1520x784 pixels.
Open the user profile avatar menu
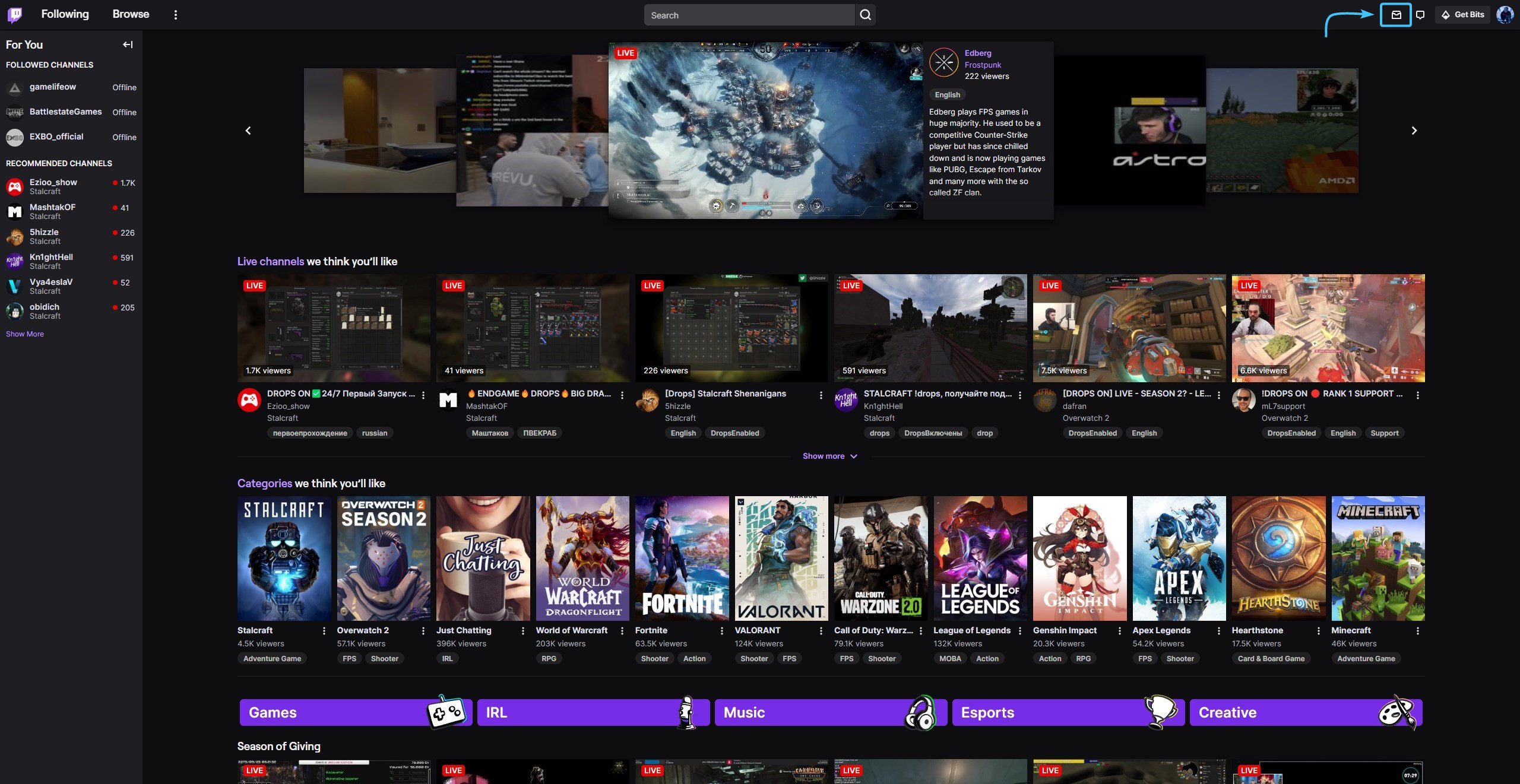1505,15
